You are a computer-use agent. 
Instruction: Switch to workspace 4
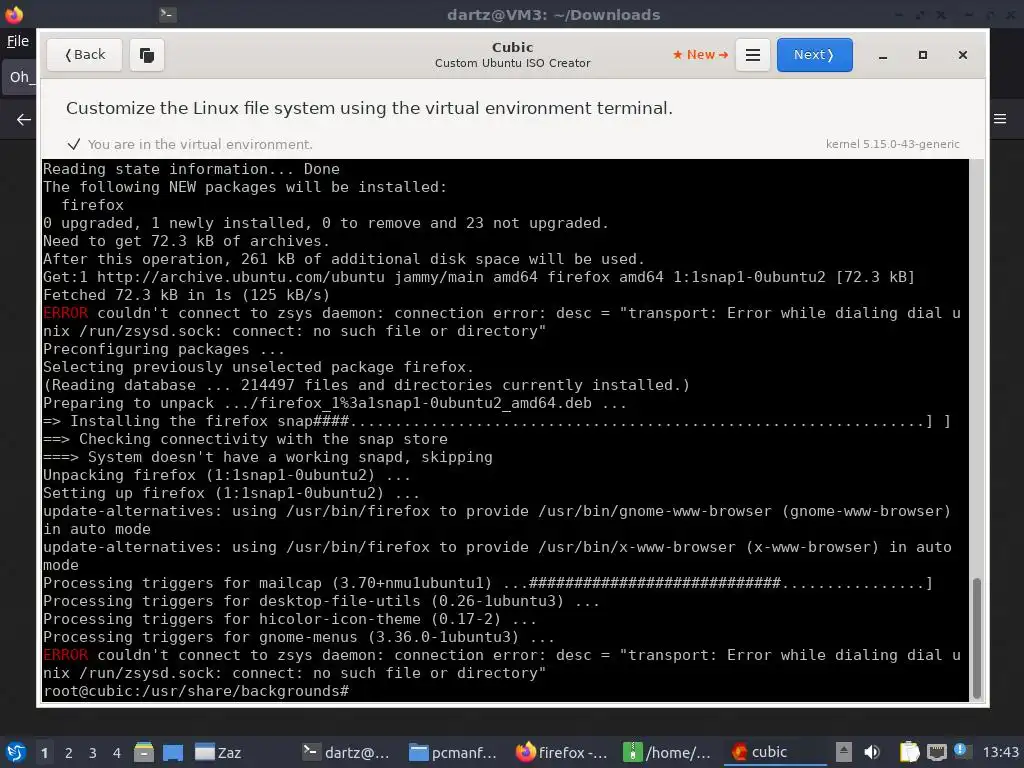[116, 753]
